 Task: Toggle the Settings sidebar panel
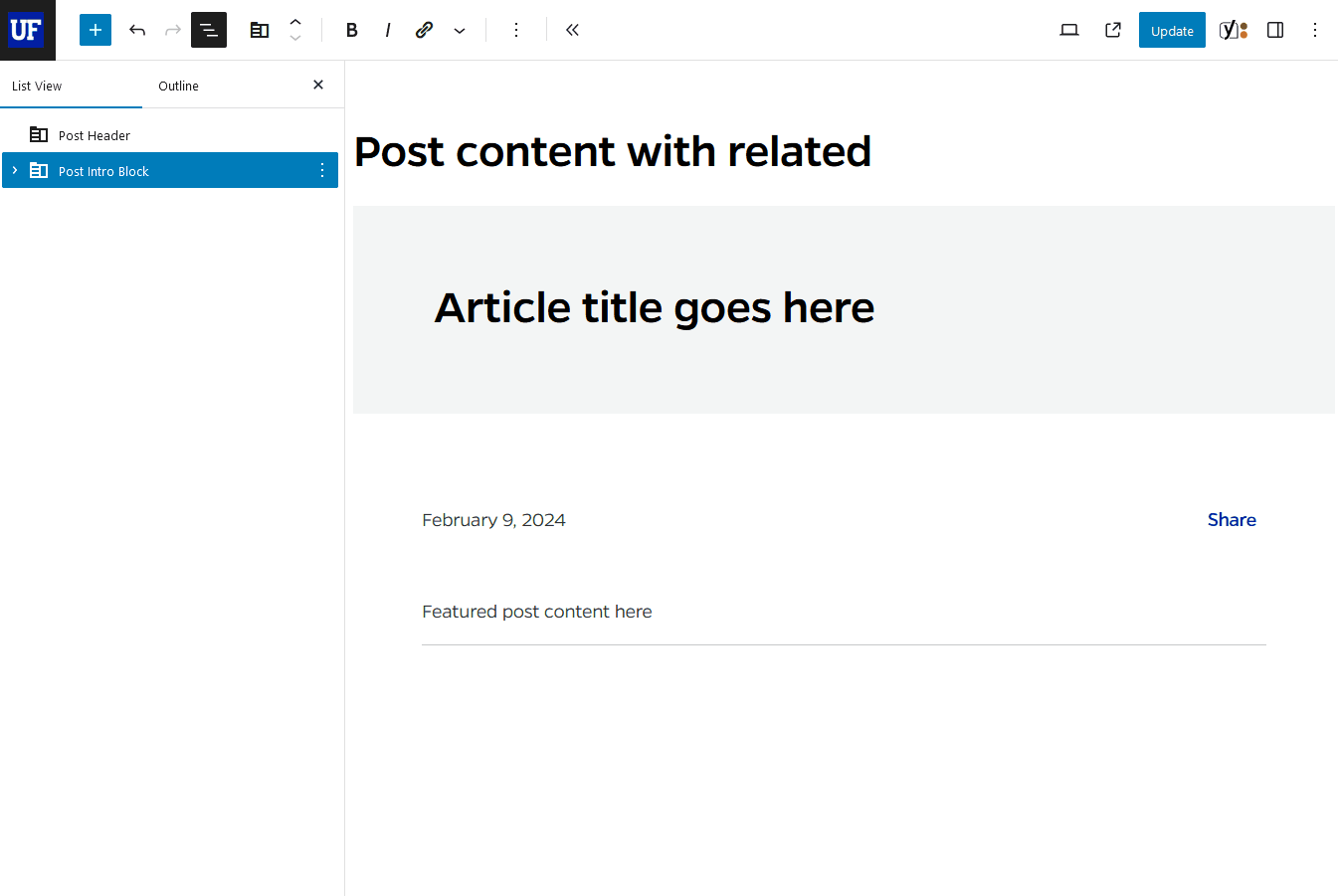click(x=1275, y=30)
